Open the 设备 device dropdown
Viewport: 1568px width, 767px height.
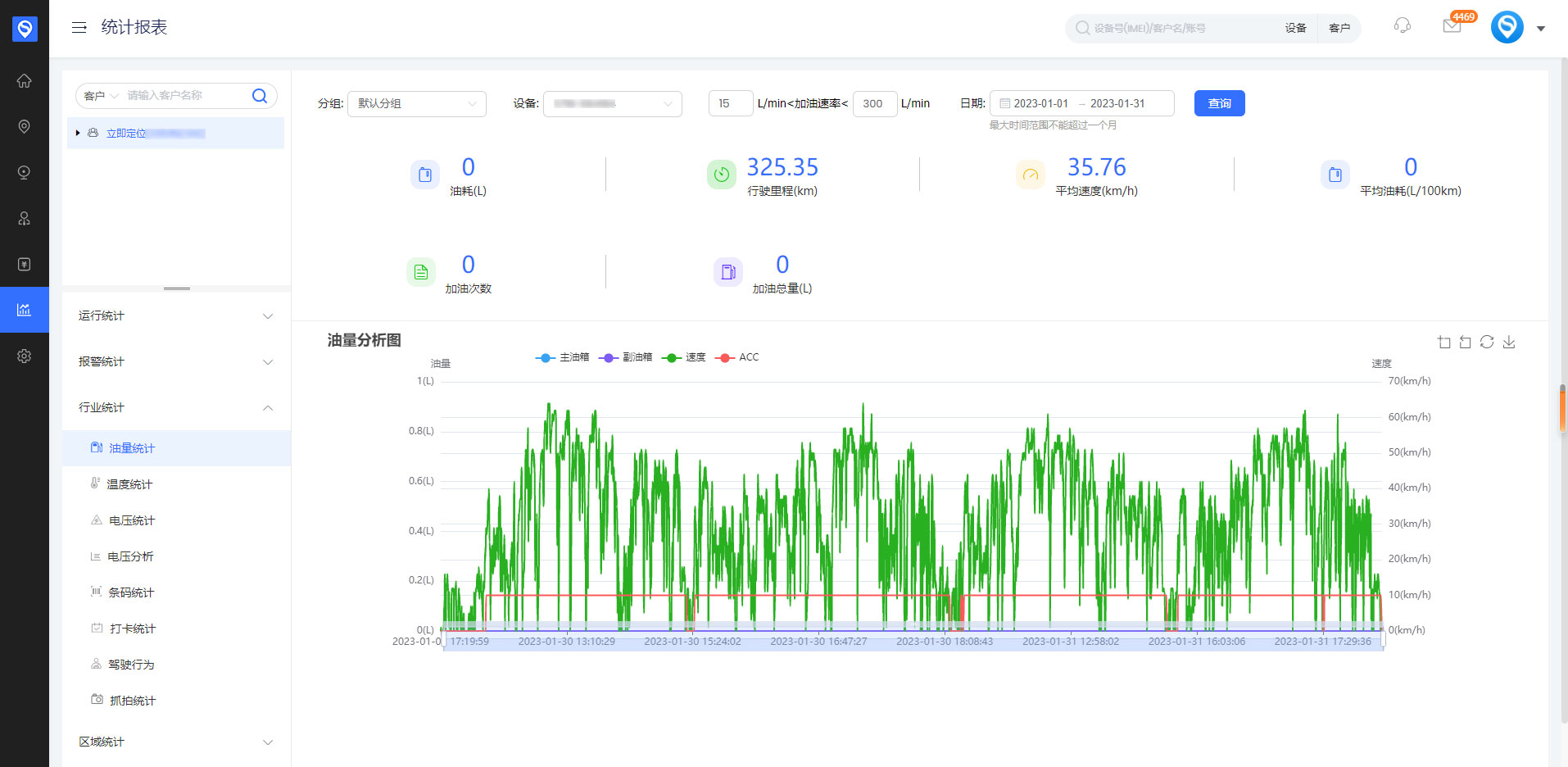click(x=613, y=104)
